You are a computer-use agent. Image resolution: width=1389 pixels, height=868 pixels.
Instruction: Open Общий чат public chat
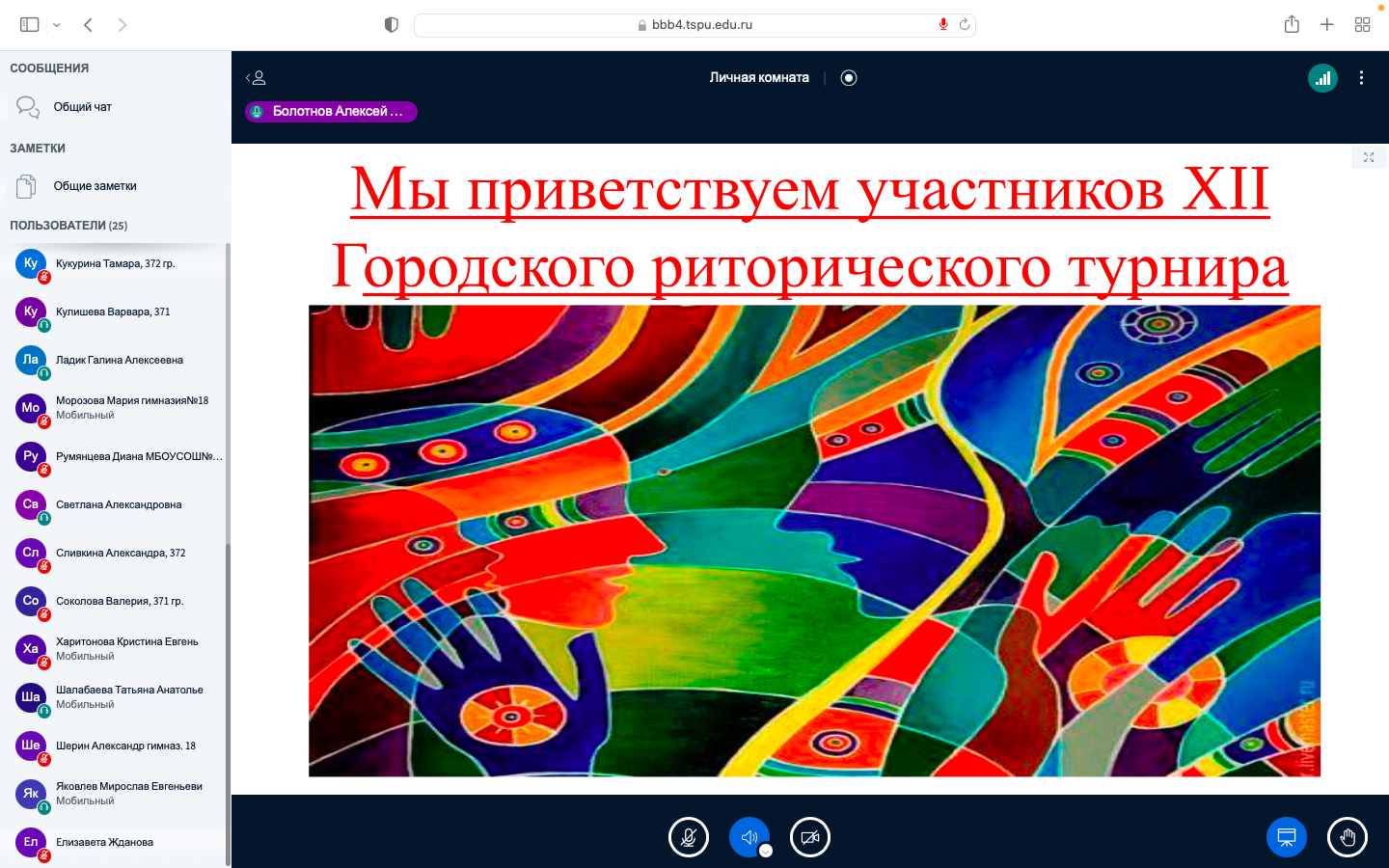[x=116, y=107]
